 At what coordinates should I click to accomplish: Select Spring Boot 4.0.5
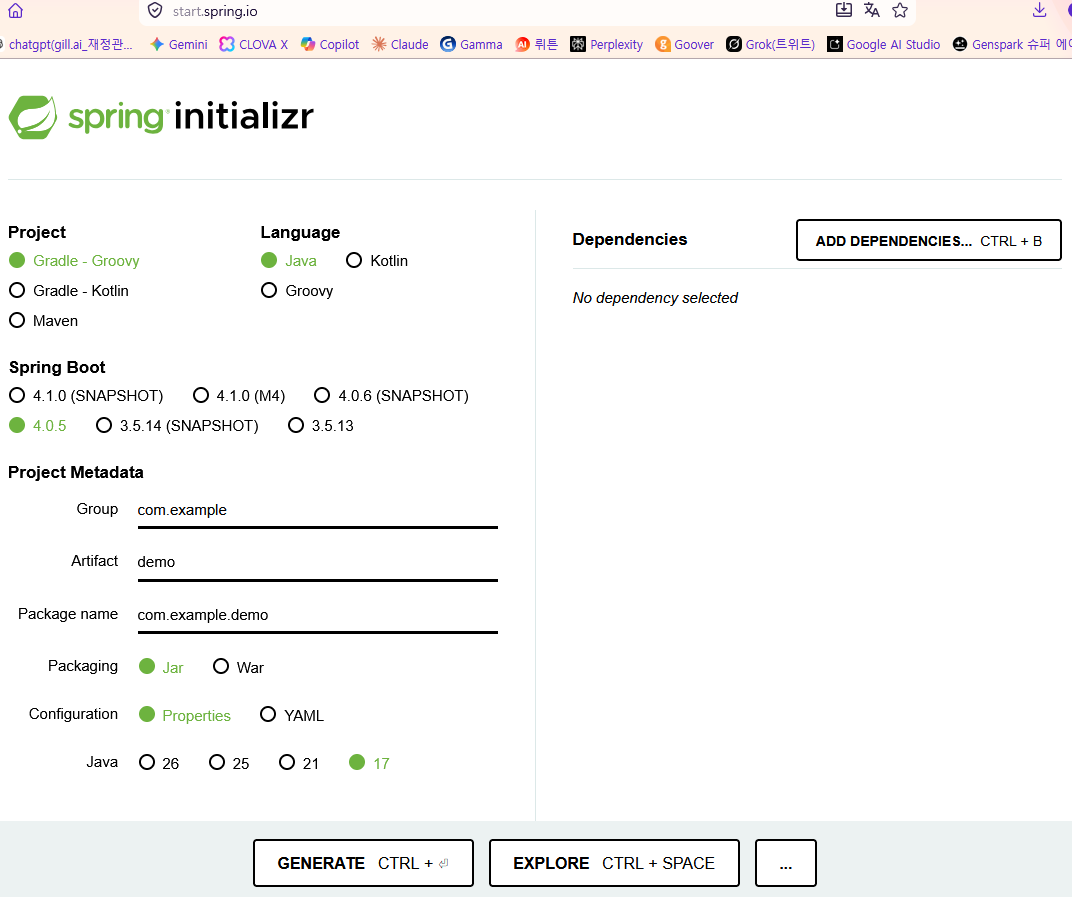tap(38, 426)
